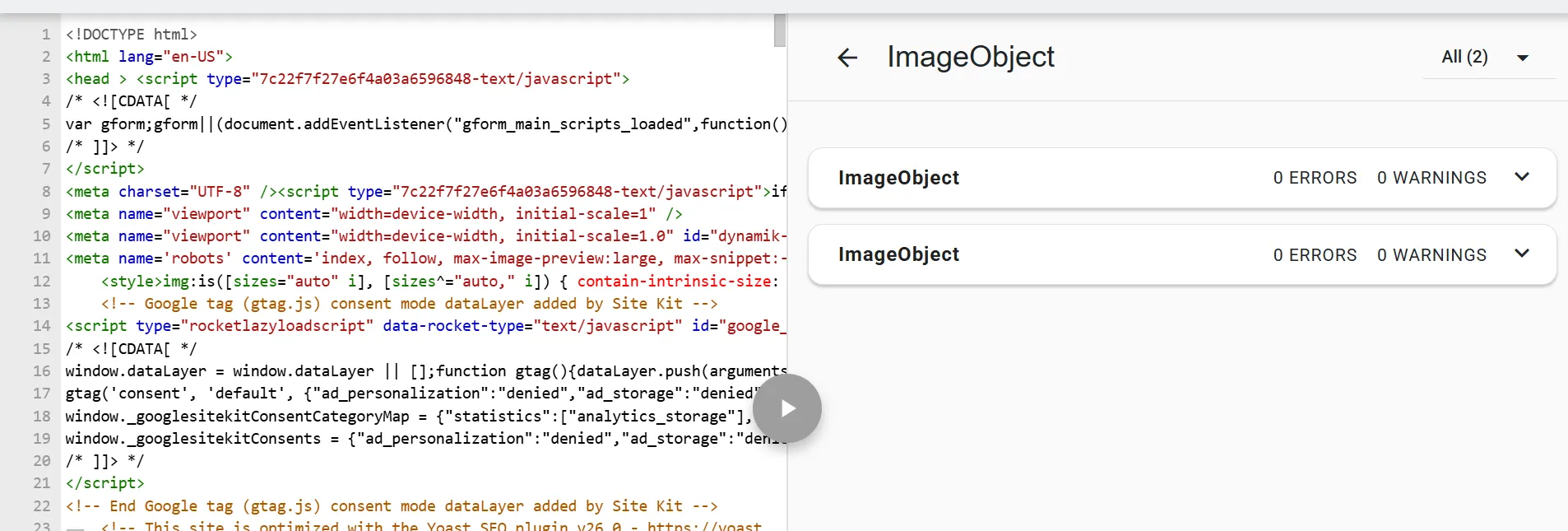Click line number 21 in the gutter
Screen dimensions: 1568x531
point(42,483)
